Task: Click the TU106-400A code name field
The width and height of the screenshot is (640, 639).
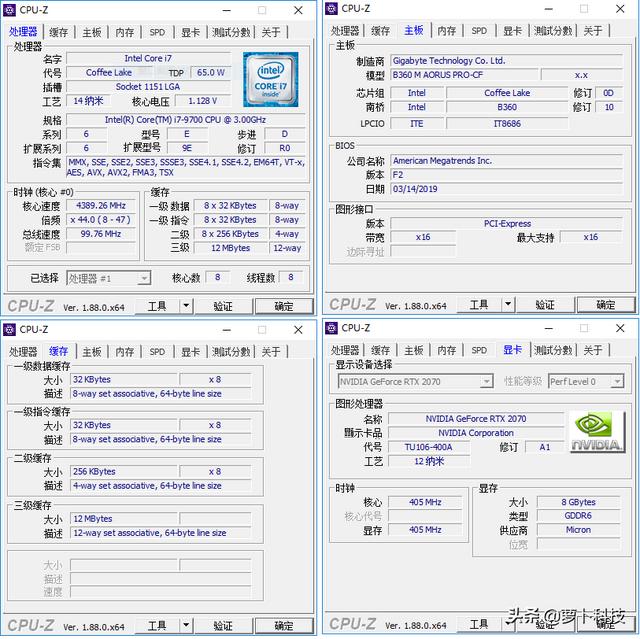Action: pos(429,447)
